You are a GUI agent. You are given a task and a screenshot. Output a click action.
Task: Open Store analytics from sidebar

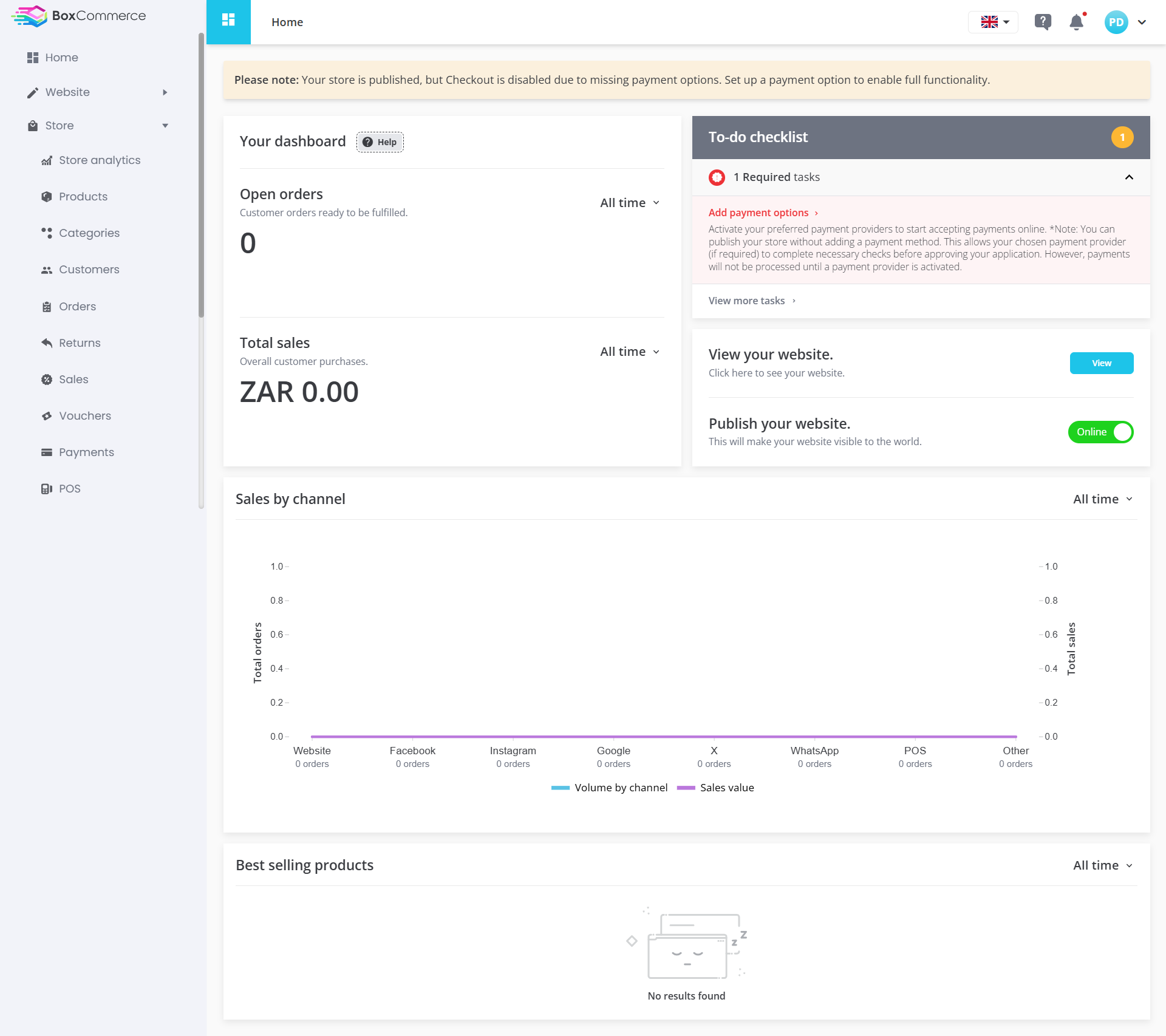click(x=100, y=160)
